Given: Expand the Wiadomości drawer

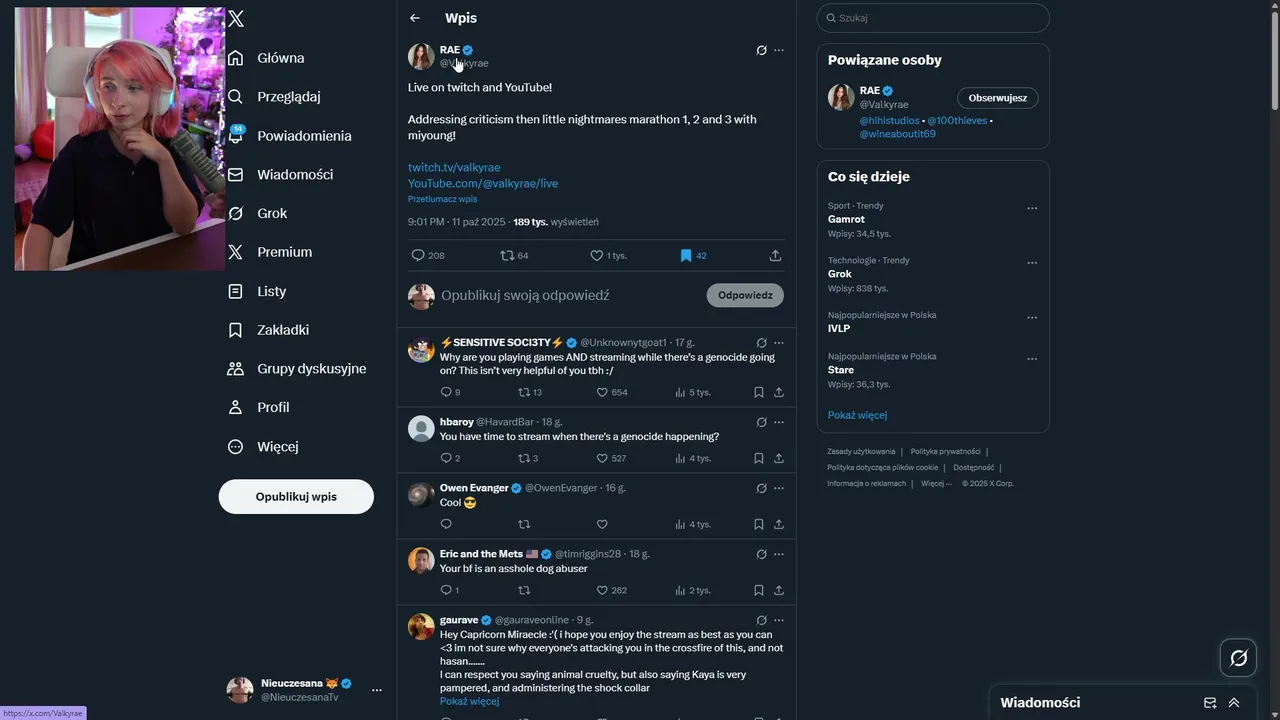Looking at the screenshot, I should pyautogui.click(x=1234, y=702).
